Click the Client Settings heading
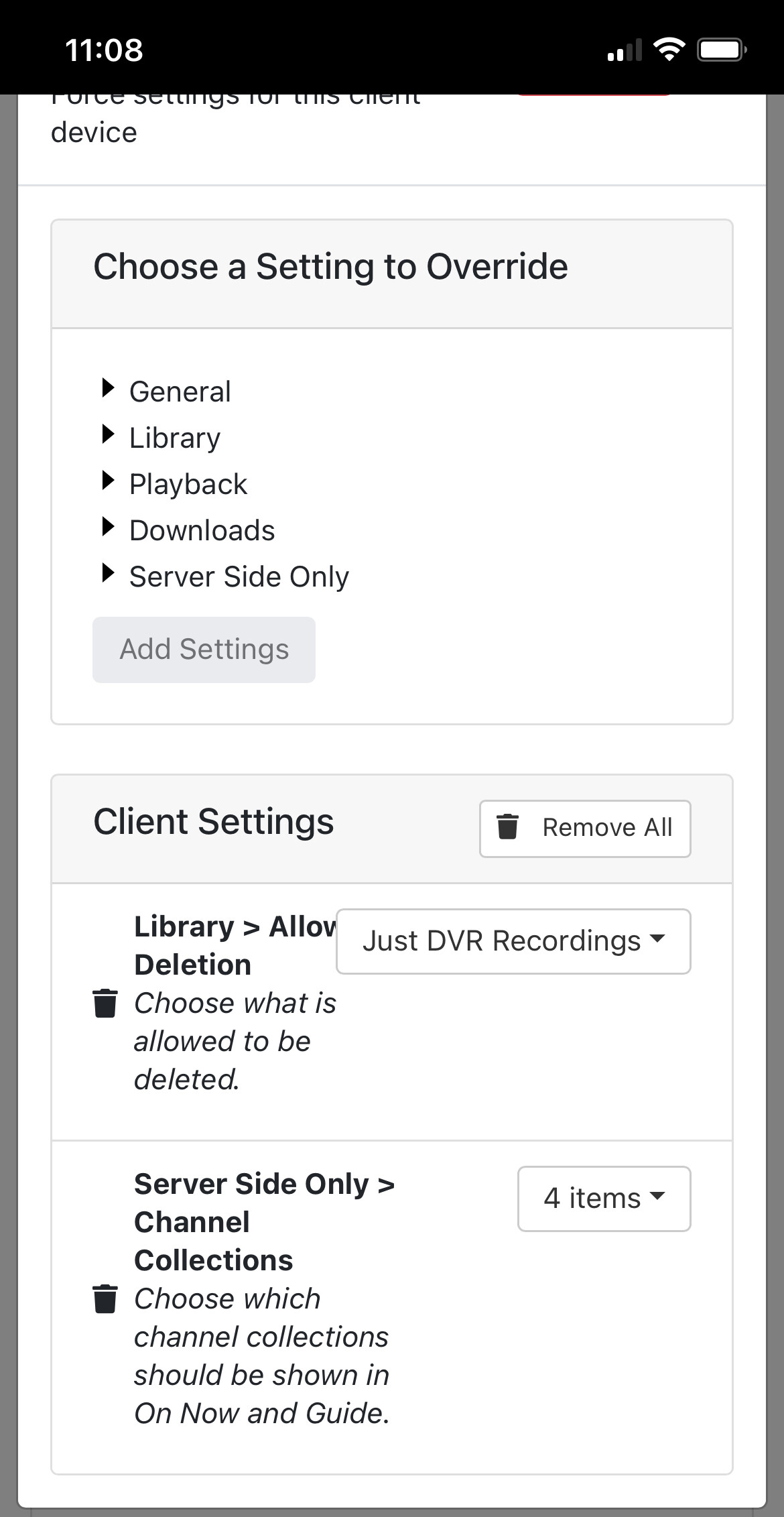 213,822
